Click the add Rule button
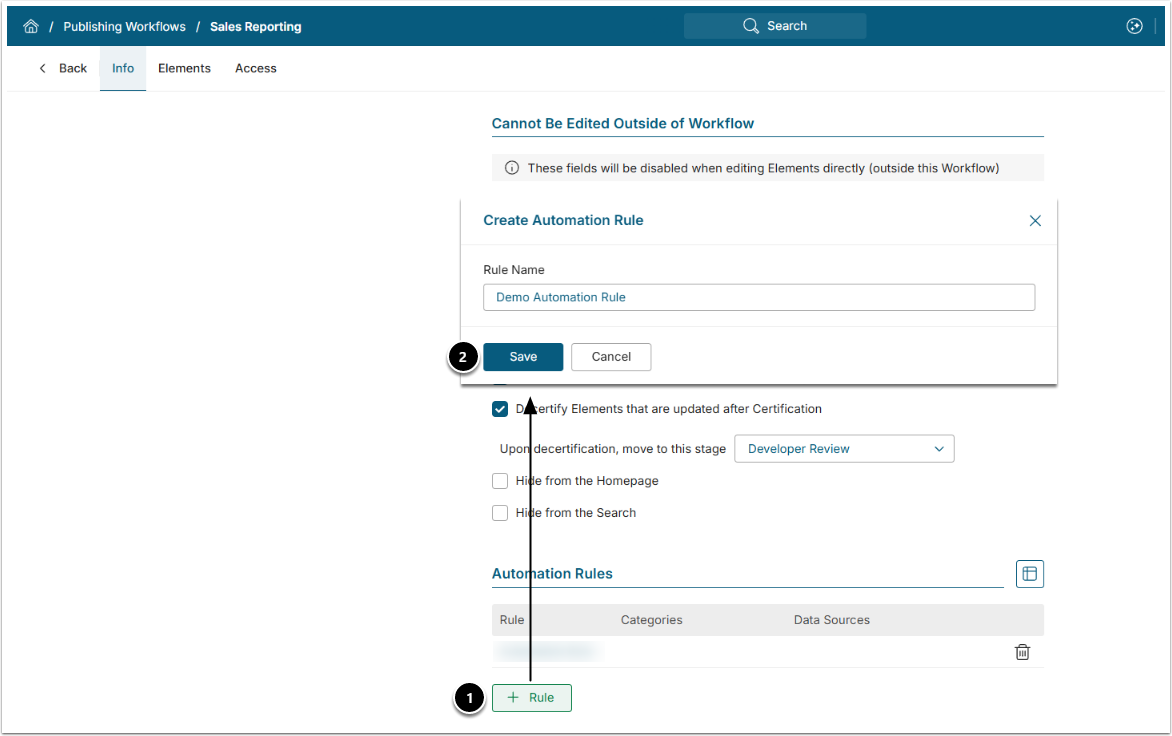 [x=531, y=698]
